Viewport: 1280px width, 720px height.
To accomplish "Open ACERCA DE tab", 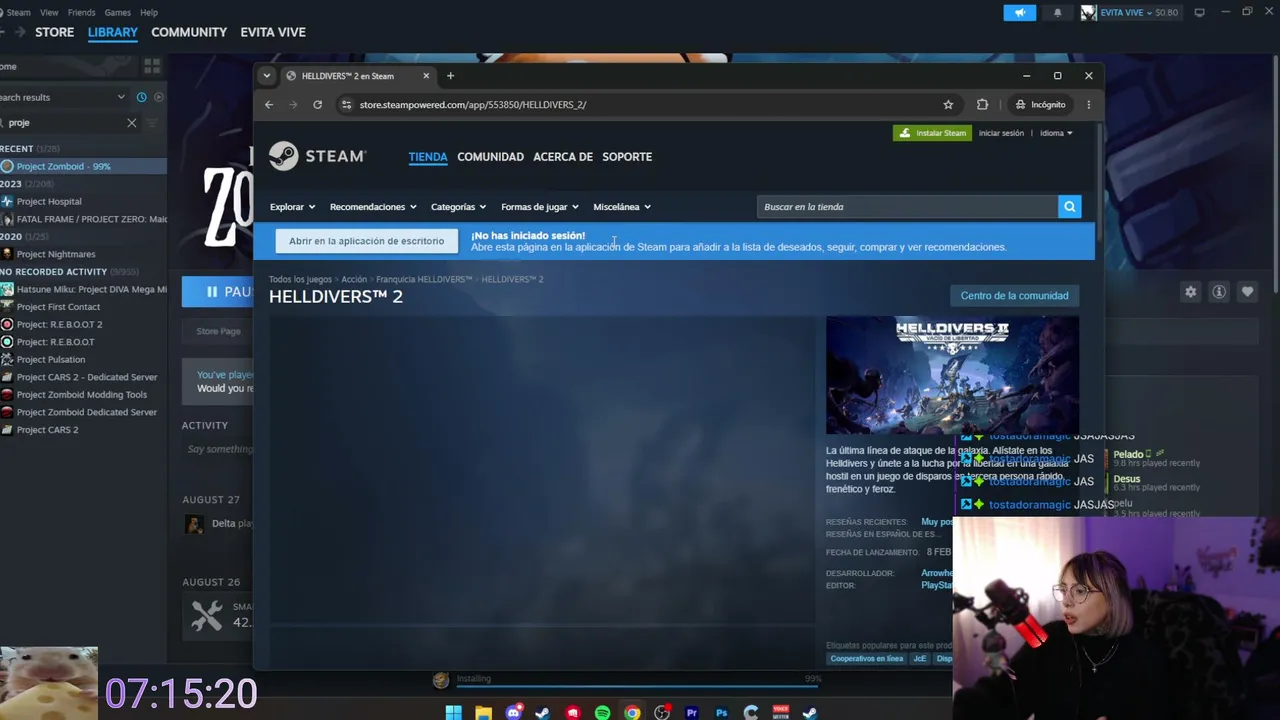I will [563, 157].
